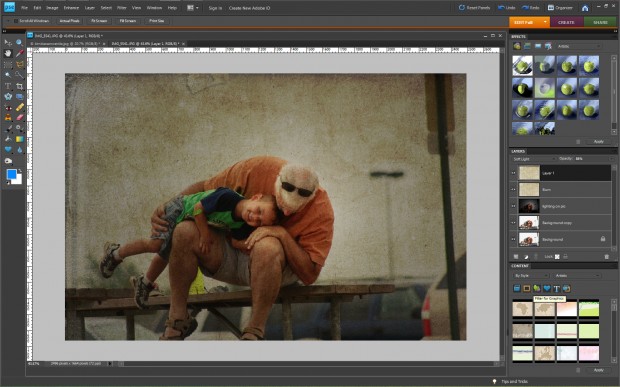Select the Magic Wand tool
The image size is (620, 387).
click(x=8, y=75)
